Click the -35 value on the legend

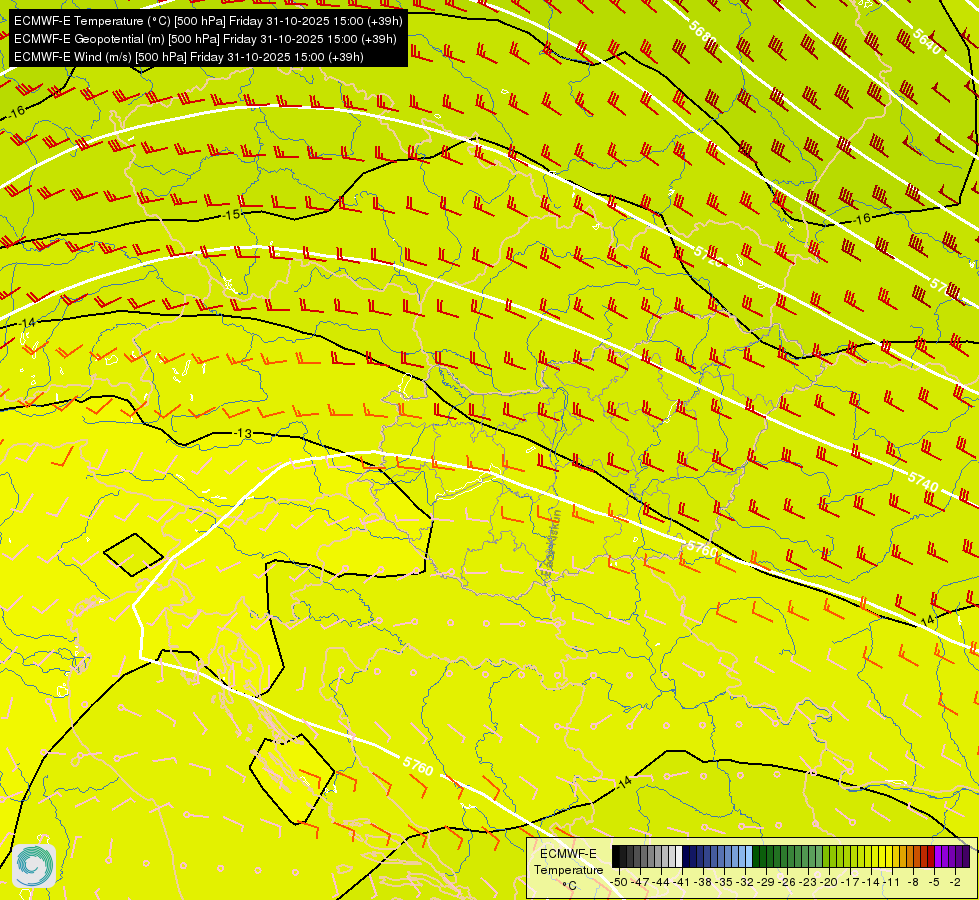click(x=724, y=882)
